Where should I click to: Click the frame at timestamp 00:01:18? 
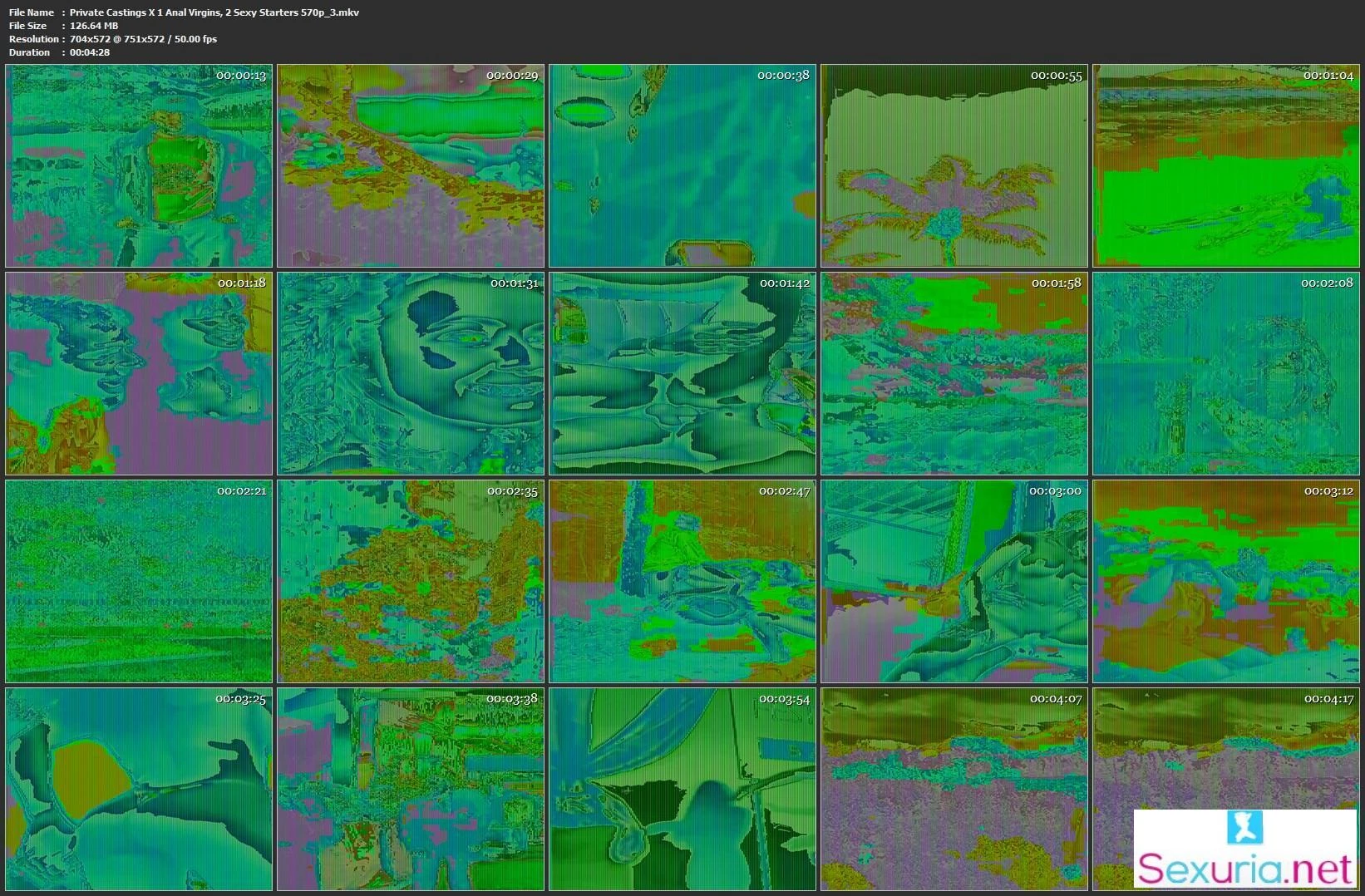[x=139, y=374]
